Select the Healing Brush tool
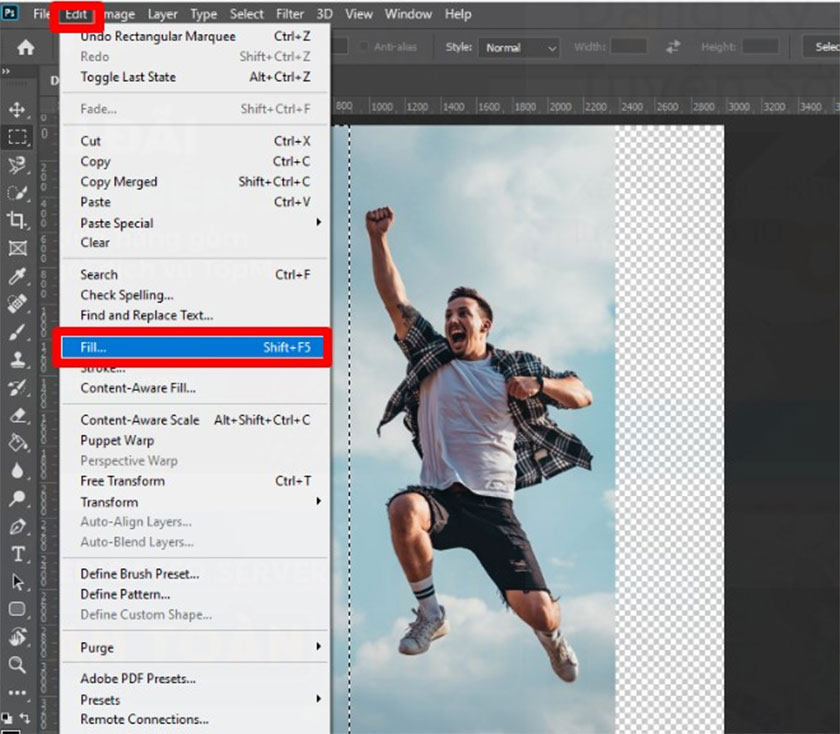The height and width of the screenshot is (734, 840). [17, 304]
